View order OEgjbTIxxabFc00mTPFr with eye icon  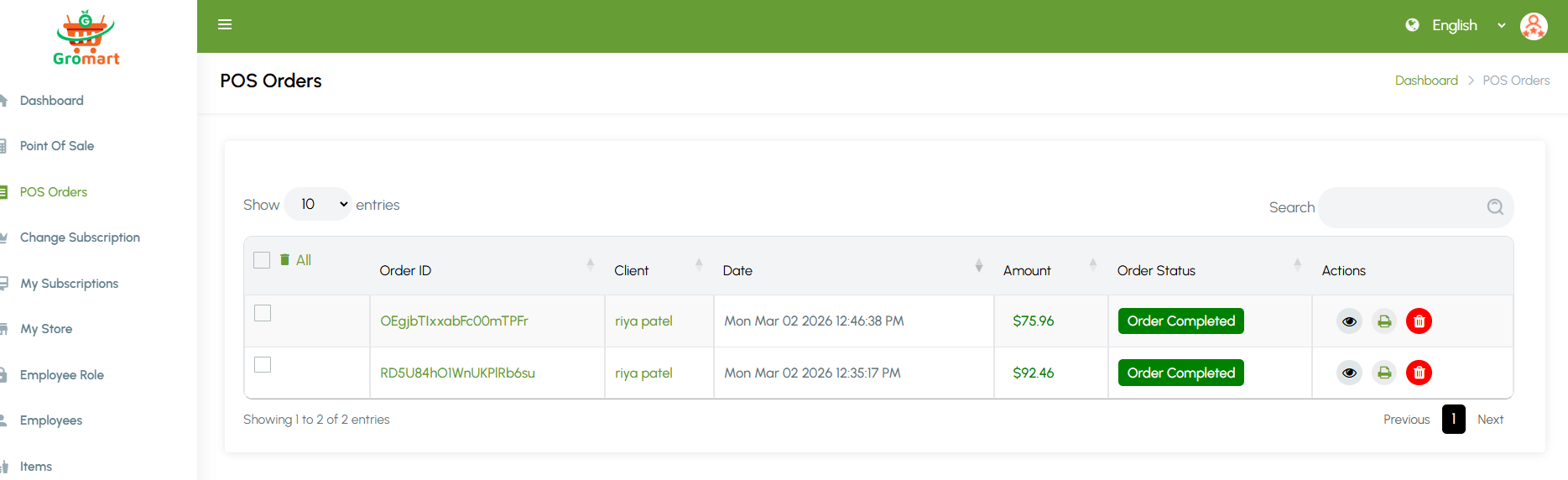[1349, 321]
